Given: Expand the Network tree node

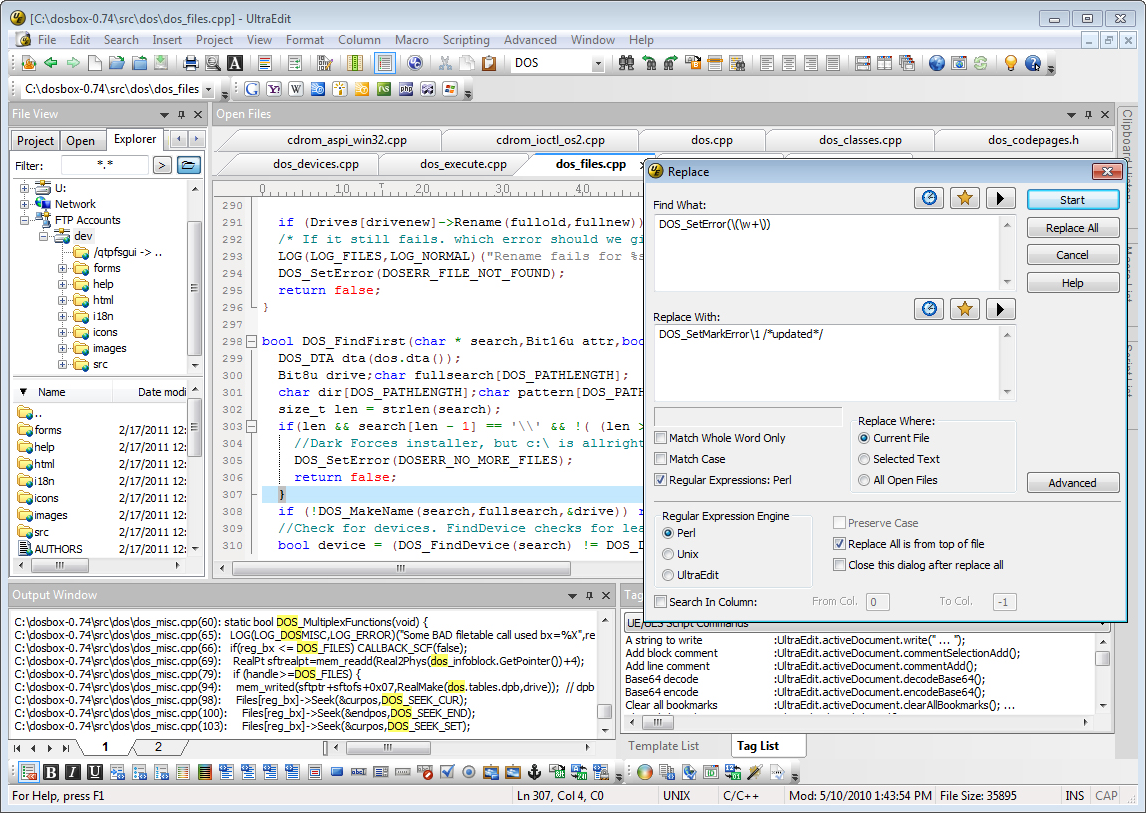Looking at the screenshot, I should click(25, 204).
